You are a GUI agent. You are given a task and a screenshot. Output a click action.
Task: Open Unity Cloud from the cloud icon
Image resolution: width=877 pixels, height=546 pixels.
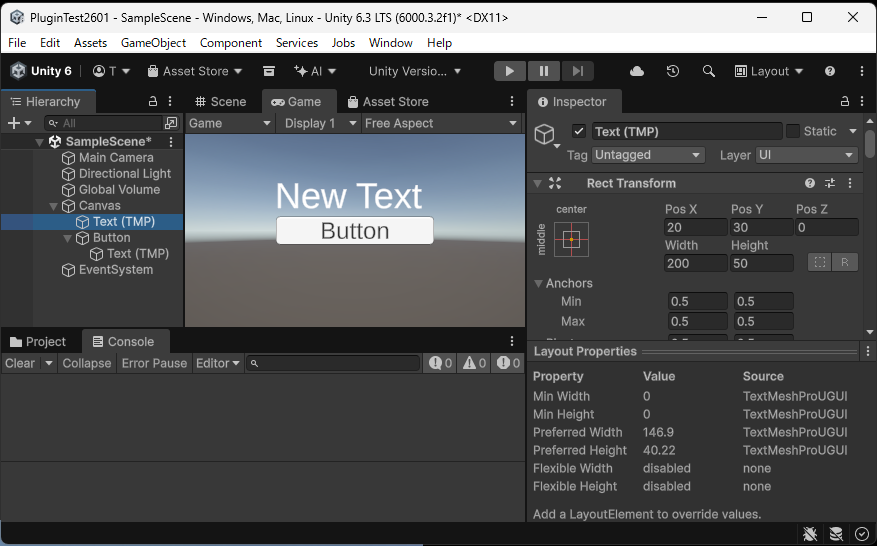pos(637,71)
